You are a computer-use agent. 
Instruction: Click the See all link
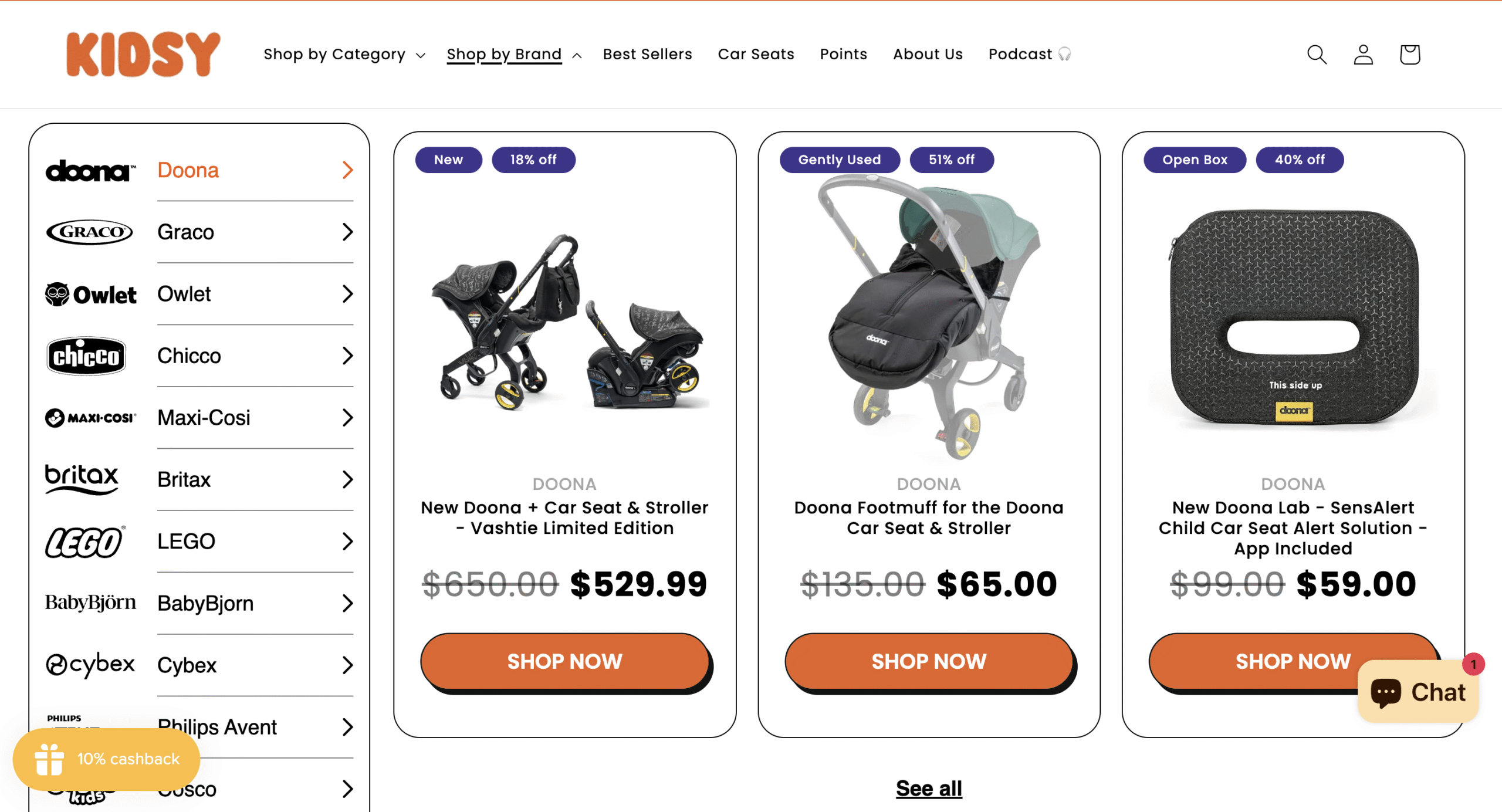[928, 789]
